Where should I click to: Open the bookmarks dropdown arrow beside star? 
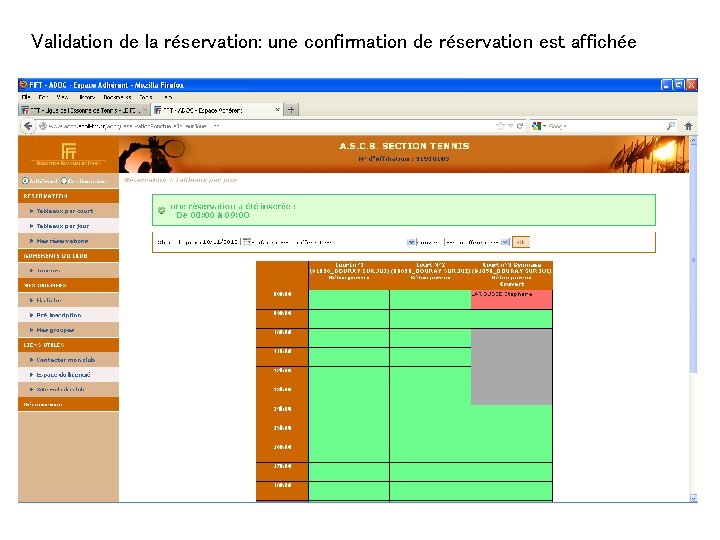(511, 126)
